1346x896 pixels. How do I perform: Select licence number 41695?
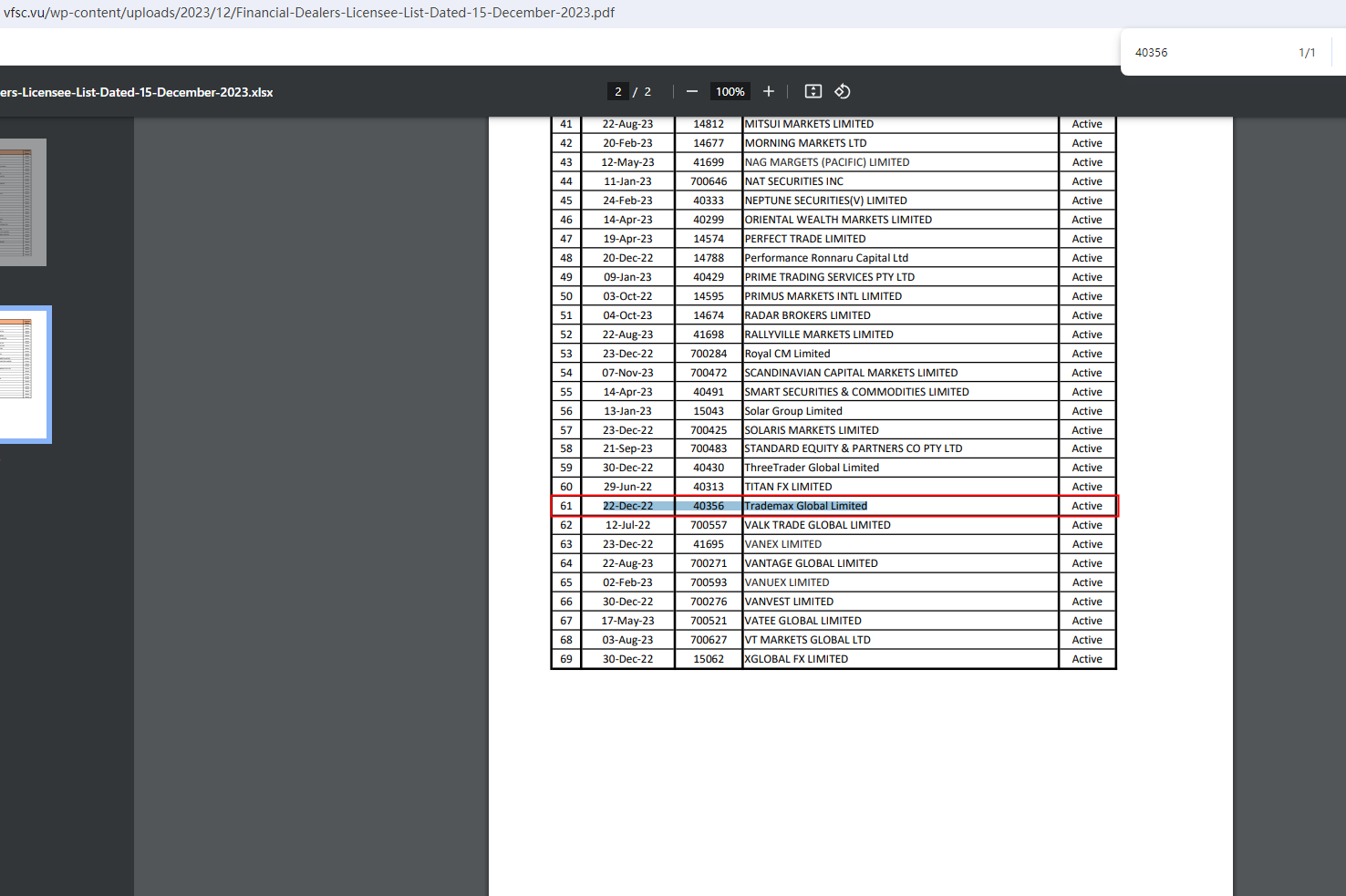pos(709,544)
